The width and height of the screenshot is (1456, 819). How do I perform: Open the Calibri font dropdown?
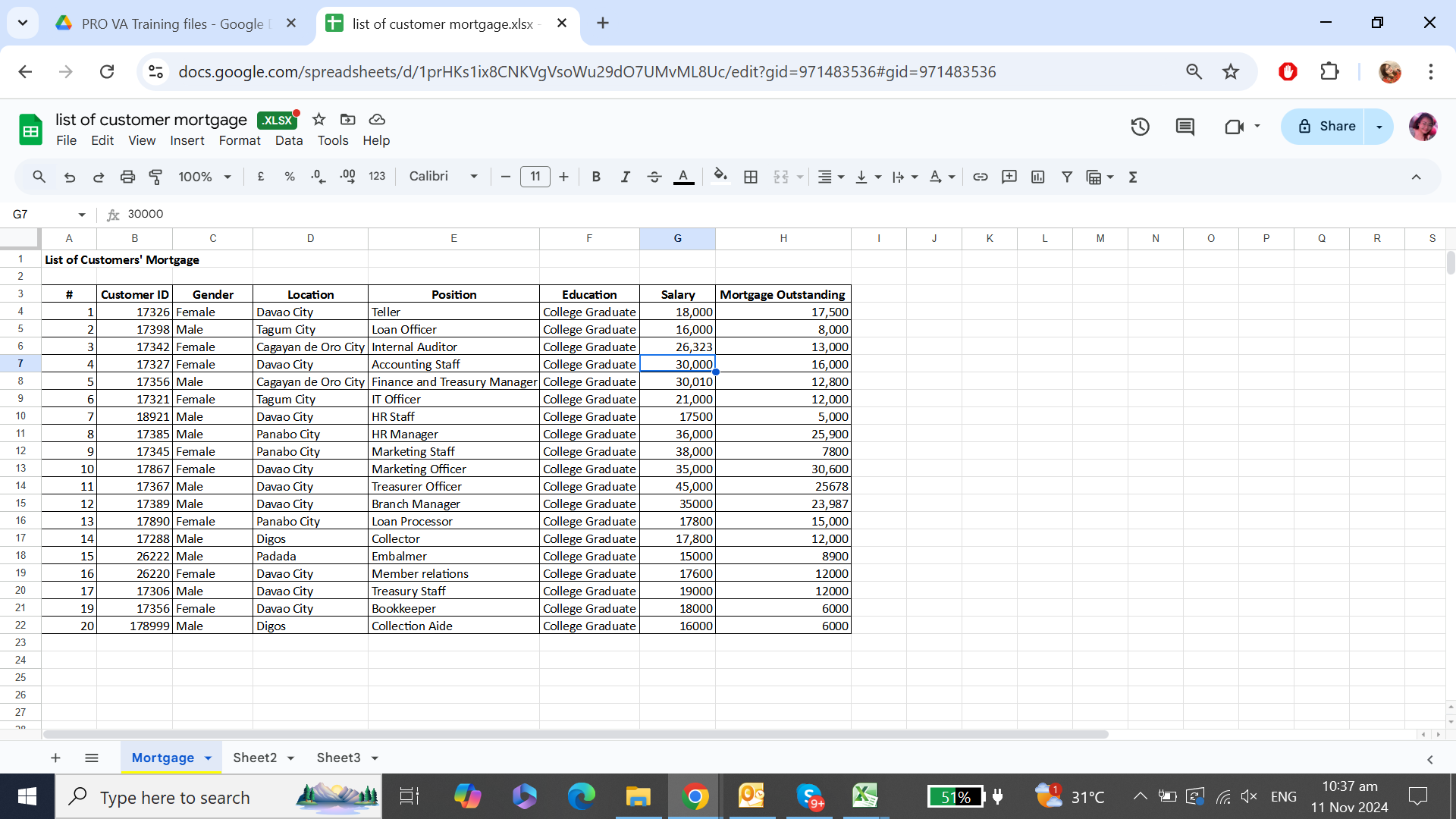click(443, 177)
